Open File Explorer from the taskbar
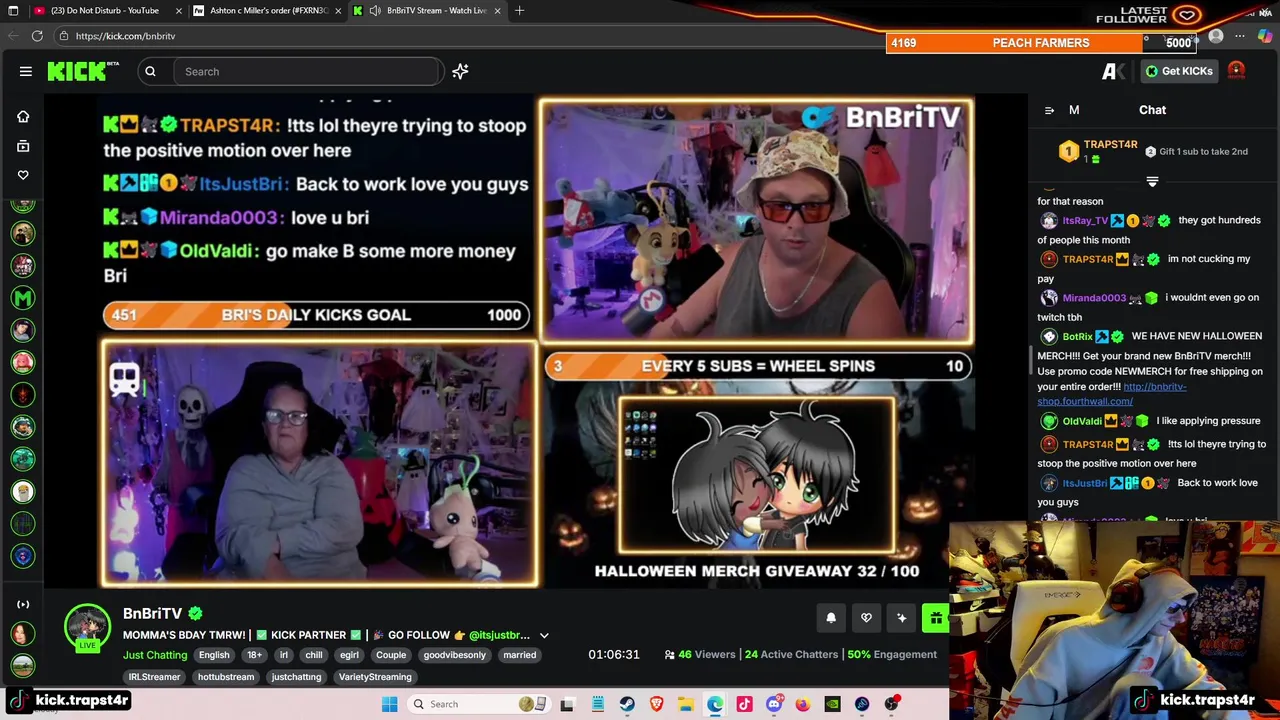This screenshot has height=720, width=1280. pyautogui.click(x=685, y=704)
